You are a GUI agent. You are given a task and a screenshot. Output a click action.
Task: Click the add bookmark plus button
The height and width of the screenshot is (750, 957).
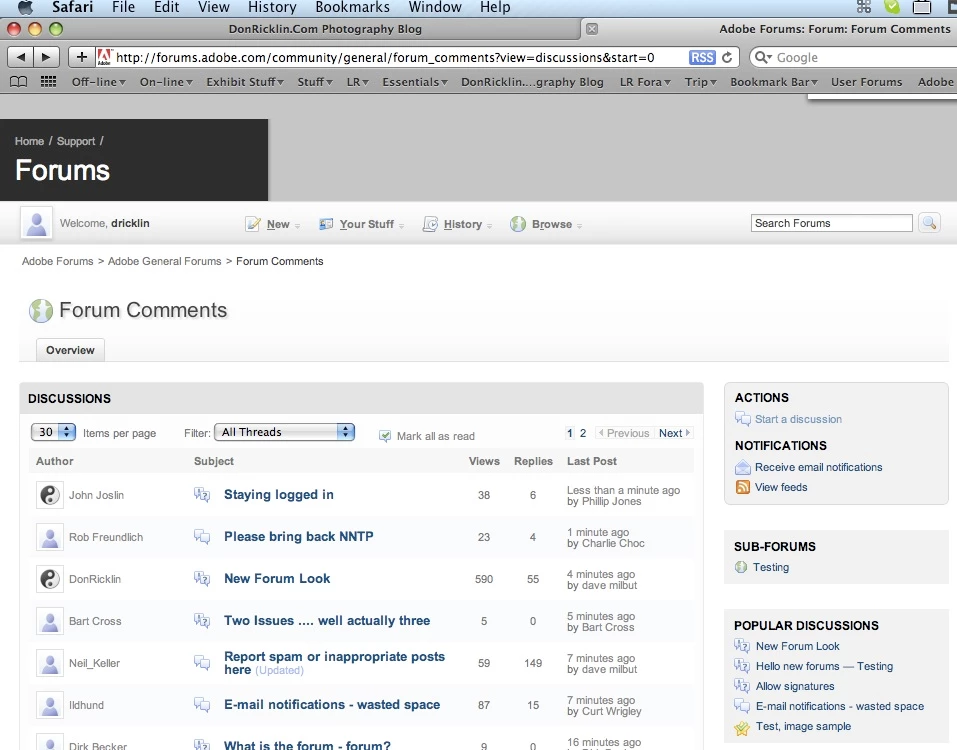(x=82, y=57)
